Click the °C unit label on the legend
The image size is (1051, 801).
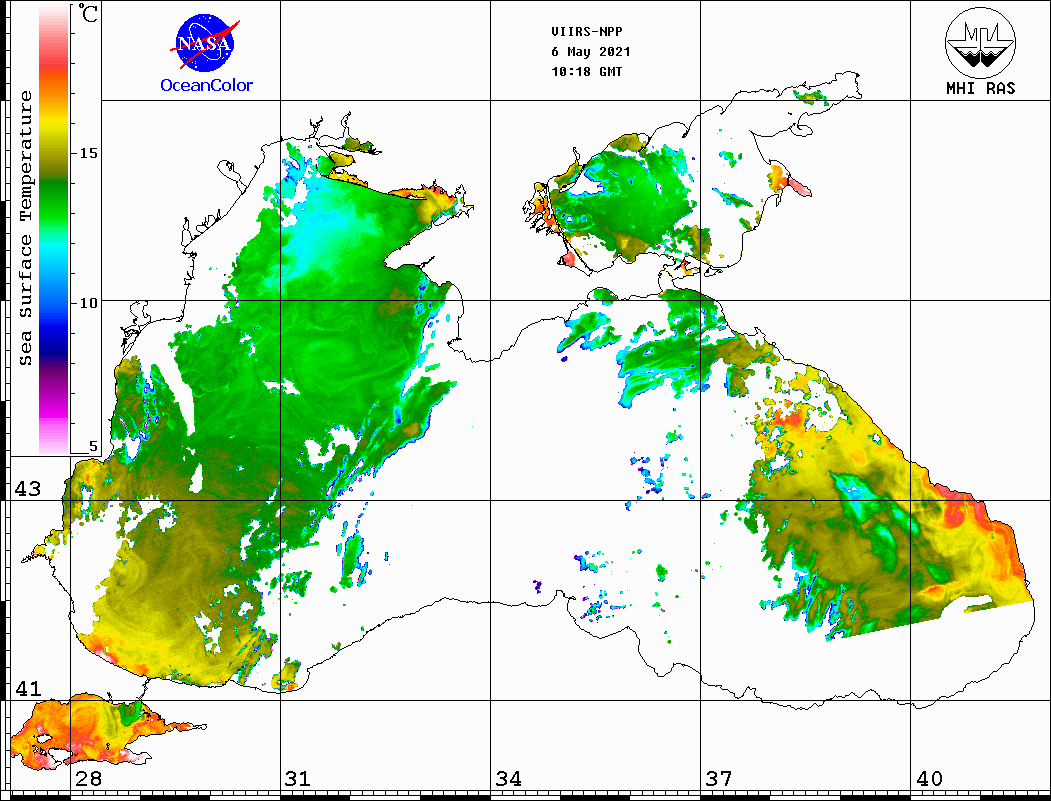click(x=88, y=13)
